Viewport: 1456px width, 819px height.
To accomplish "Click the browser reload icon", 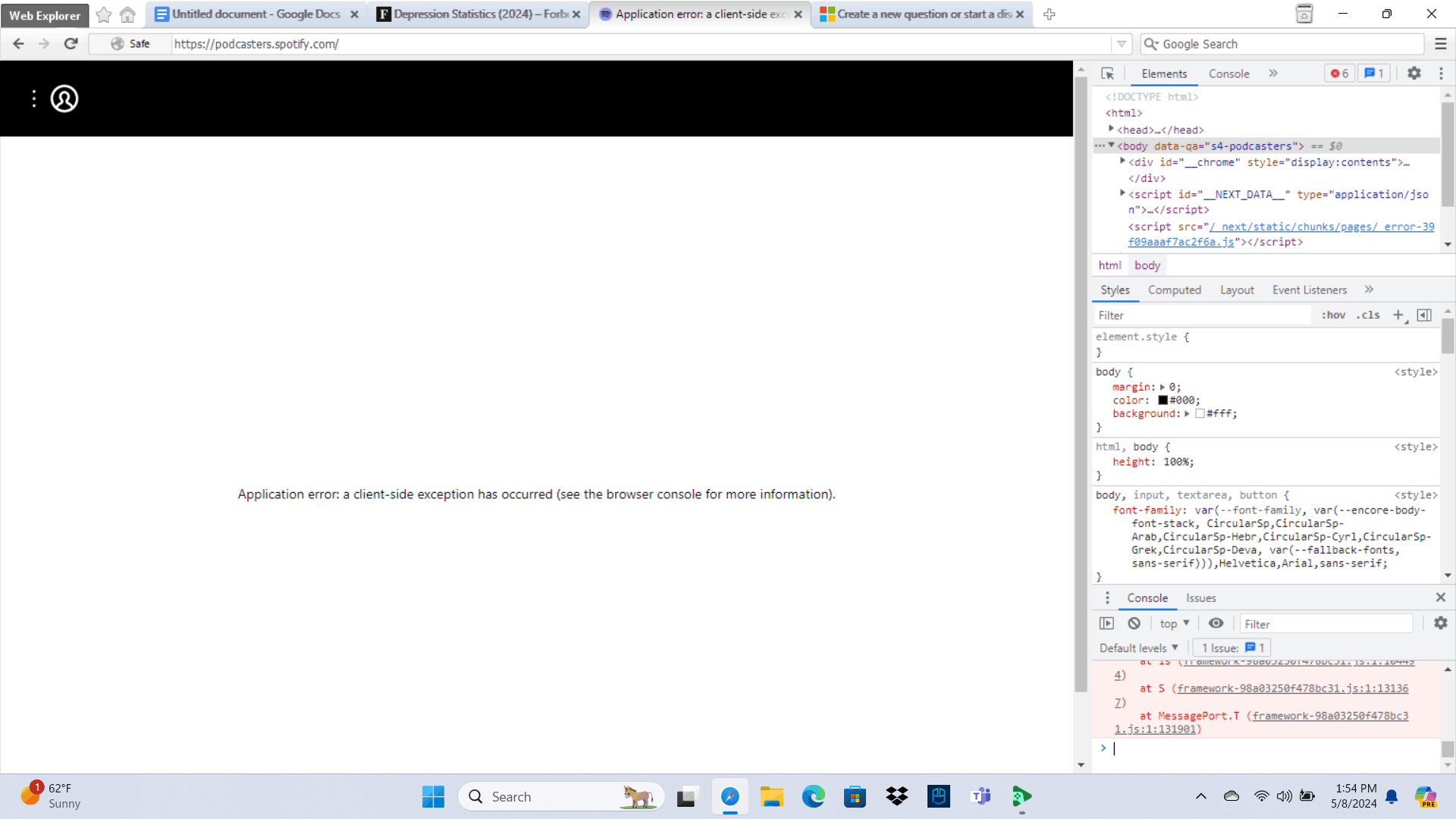I will click(x=71, y=44).
